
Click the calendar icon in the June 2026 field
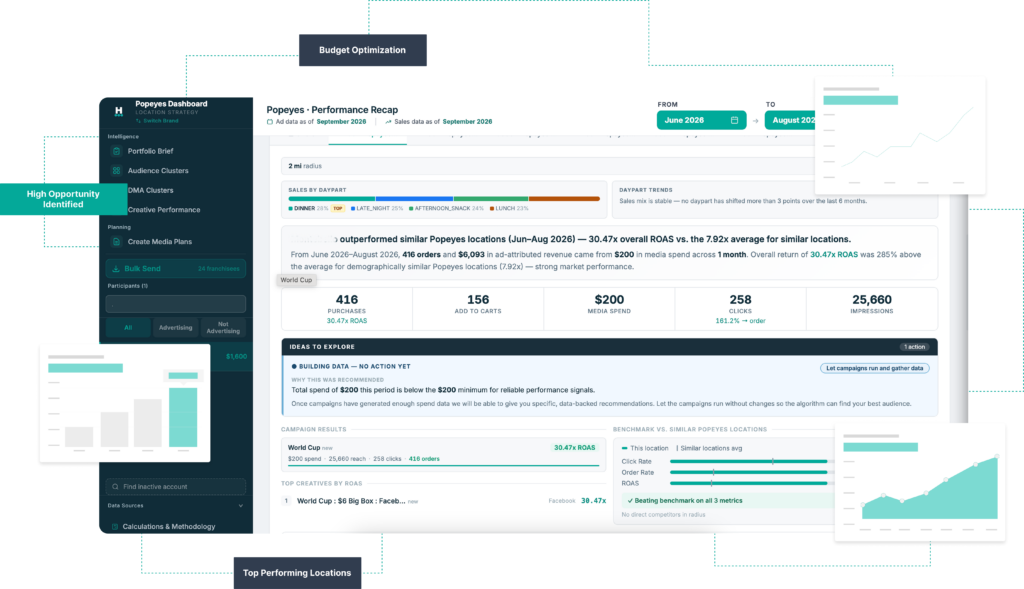[x=734, y=120]
